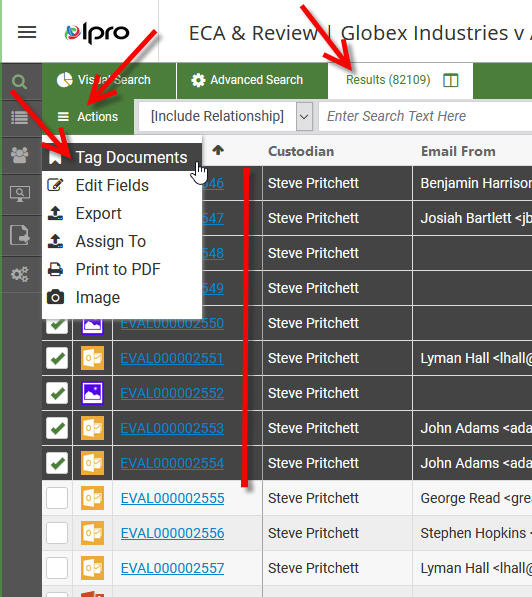Screen dimensions: 532x597
Task: Open the gears settings sidebar icon
Action: tap(20, 274)
